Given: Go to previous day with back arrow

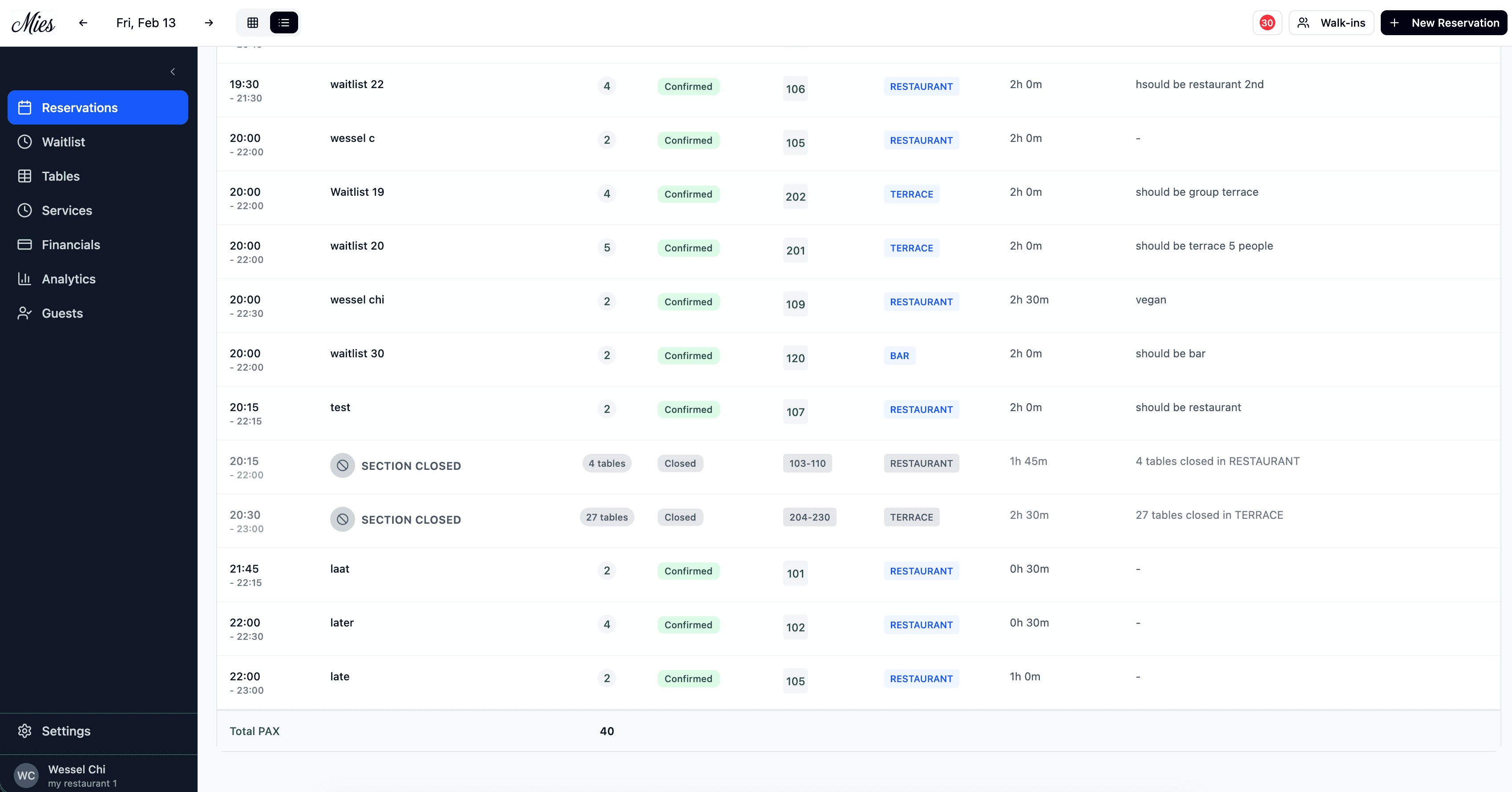Looking at the screenshot, I should click(x=82, y=22).
